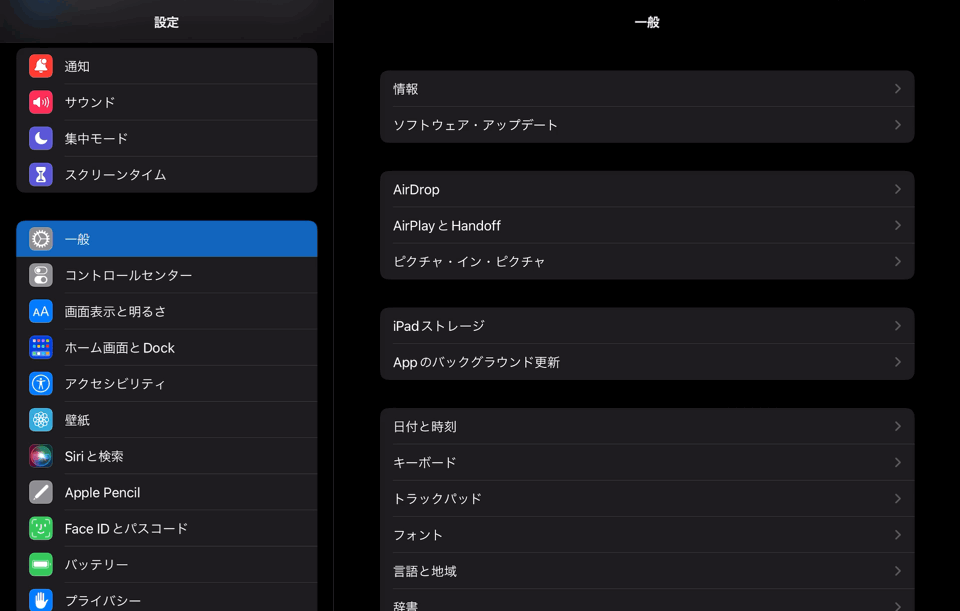Open アクセシビリティ settings

[x=167, y=384]
